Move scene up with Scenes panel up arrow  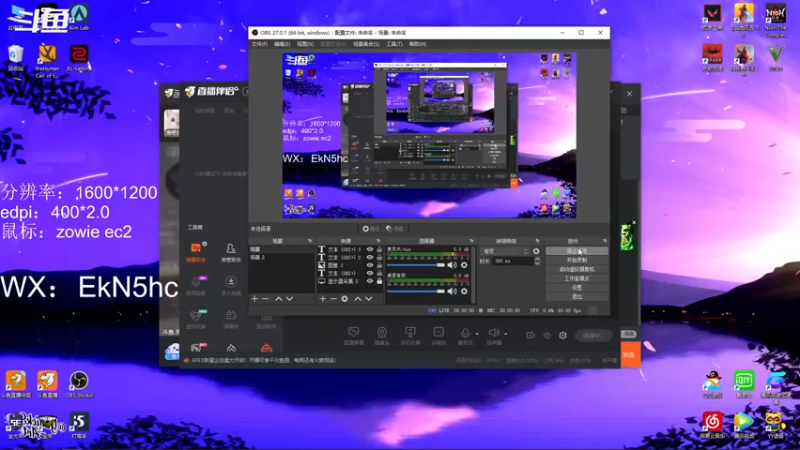click(x=279, y=299)
